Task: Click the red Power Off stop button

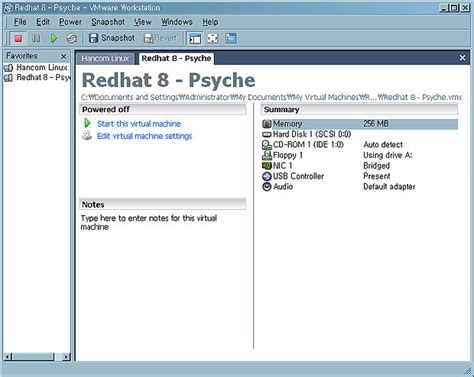Action: 18,38
